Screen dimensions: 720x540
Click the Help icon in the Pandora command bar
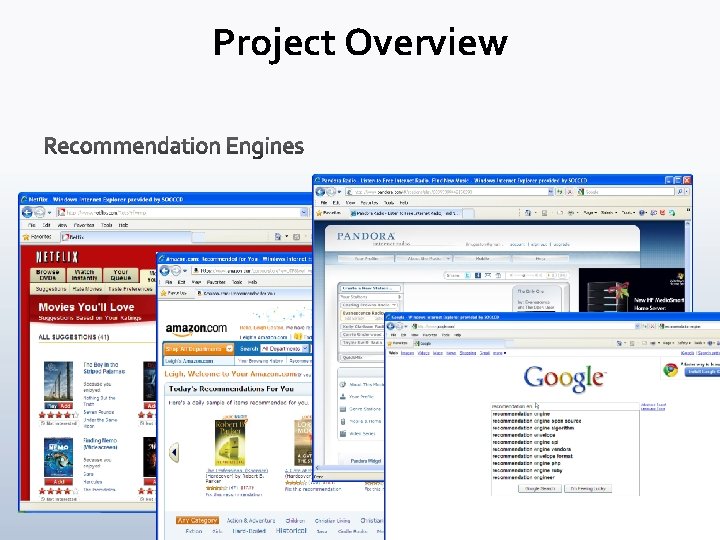click(642, 213)
